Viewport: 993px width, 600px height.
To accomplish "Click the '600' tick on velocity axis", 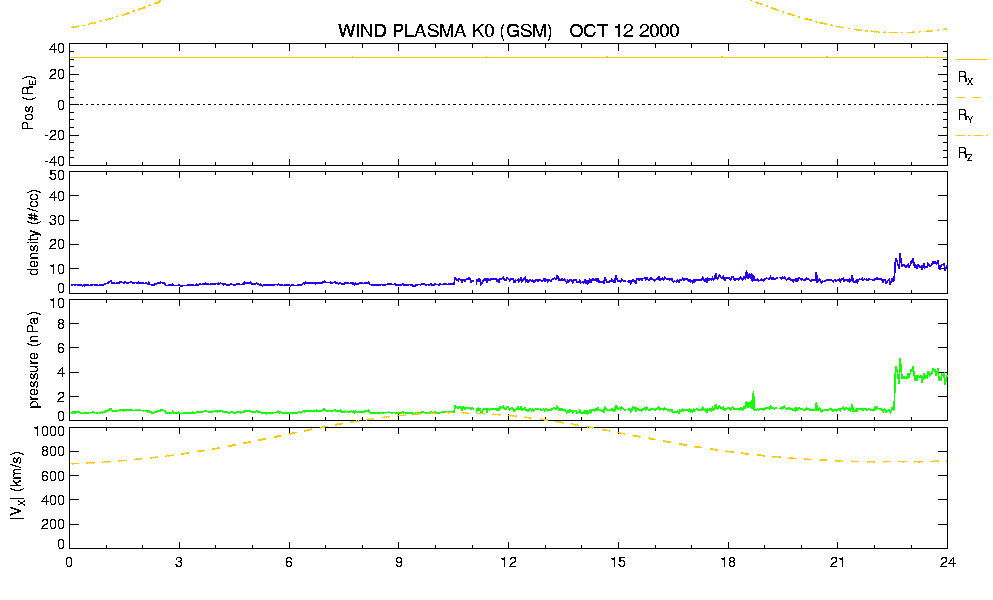I will point(53,476).
